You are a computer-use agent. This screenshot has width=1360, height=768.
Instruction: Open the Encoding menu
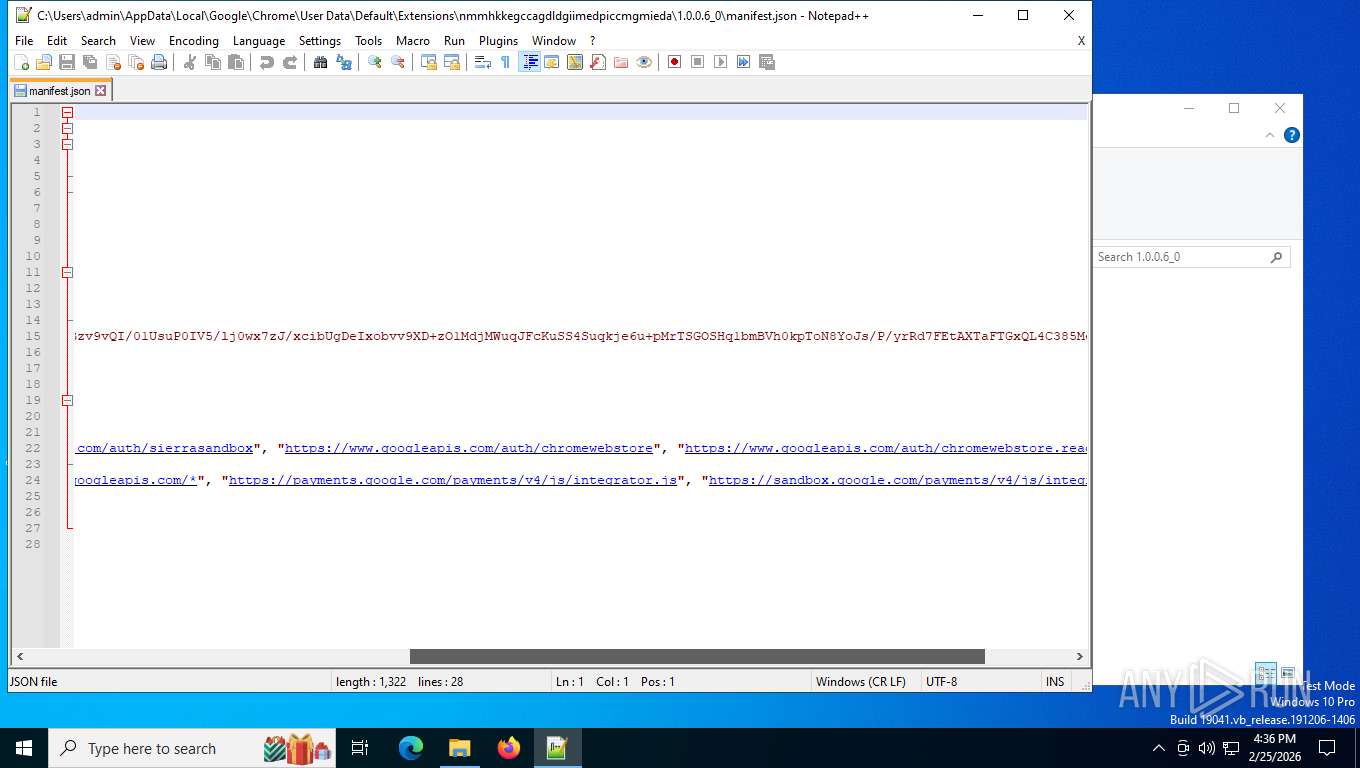(193, 41)
